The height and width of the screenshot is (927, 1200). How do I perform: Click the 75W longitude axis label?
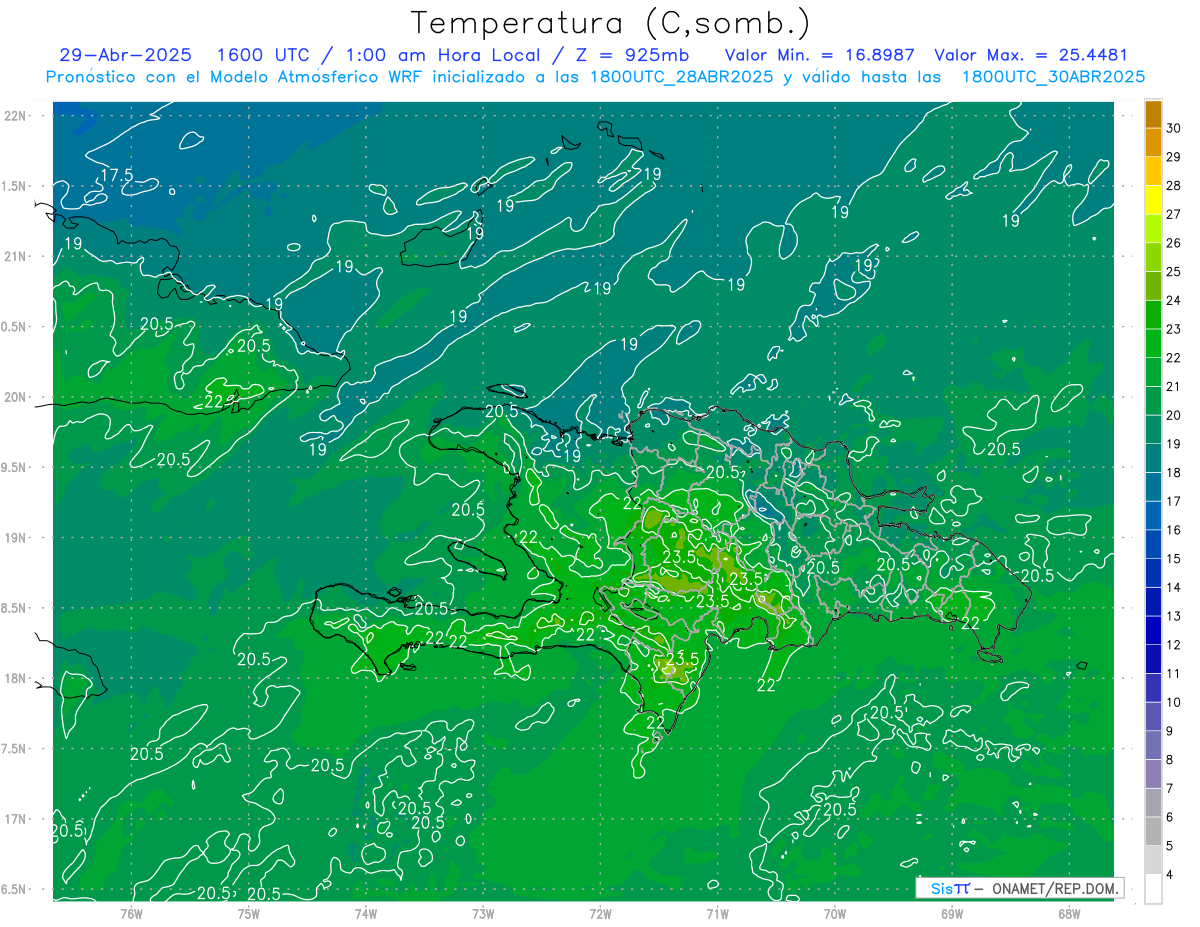(248, 912)
